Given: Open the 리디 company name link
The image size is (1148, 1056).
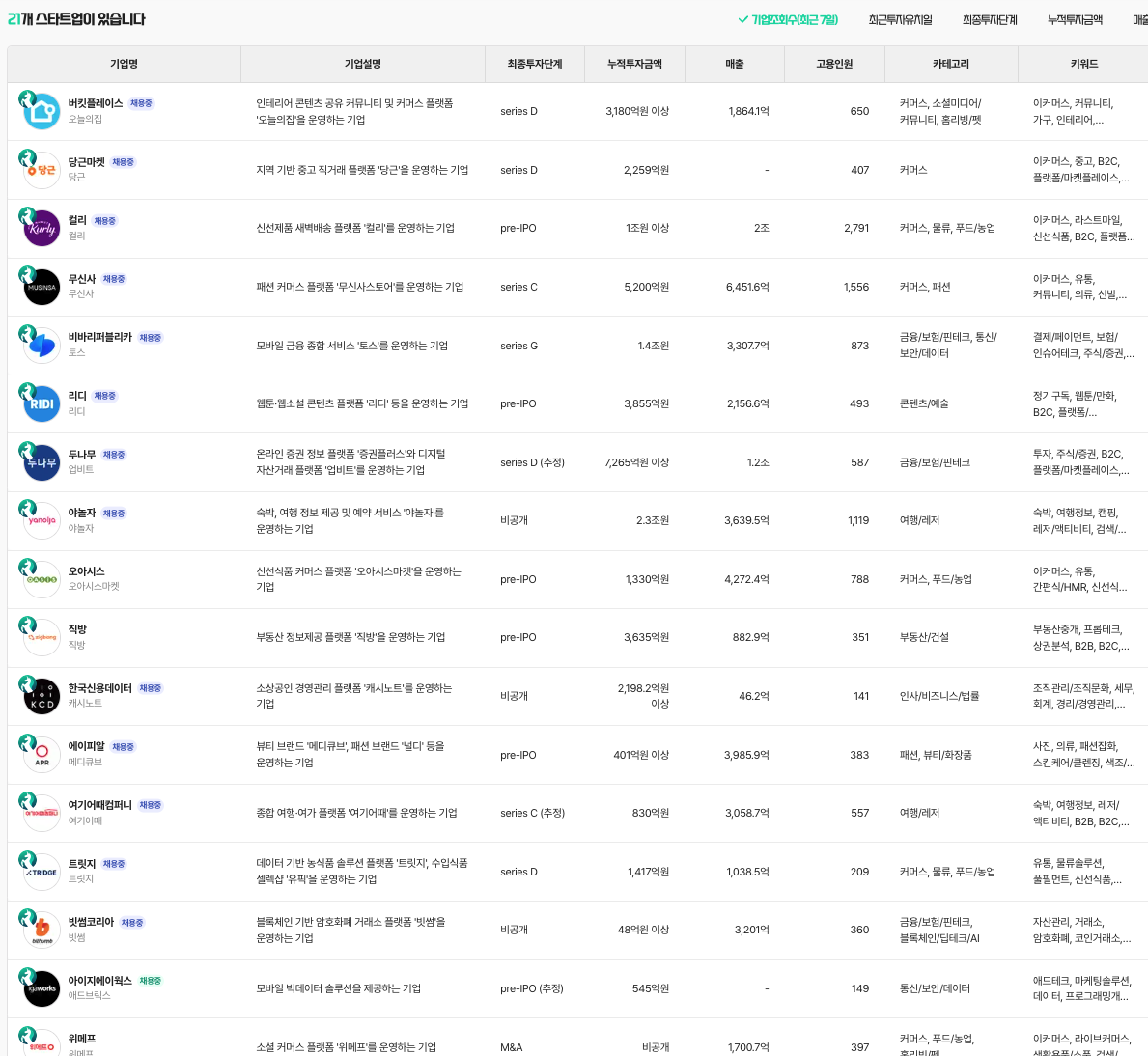Looking at the screenshot, I should click(77, 395).
